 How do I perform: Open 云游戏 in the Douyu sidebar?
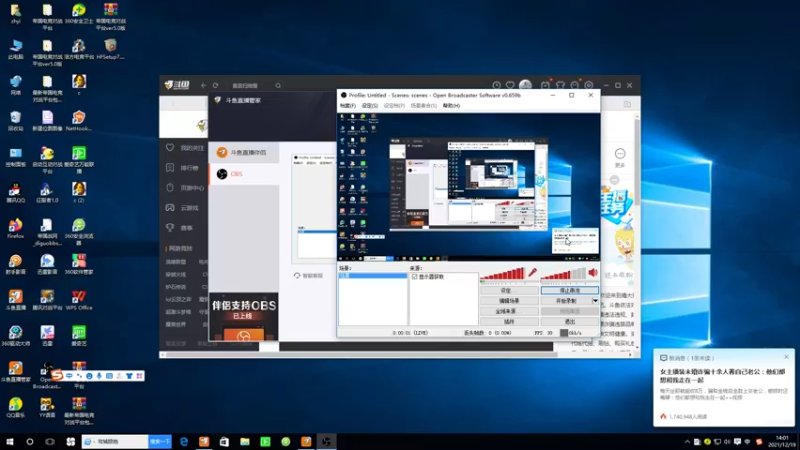pyautogui.click(x=183, y=208)
